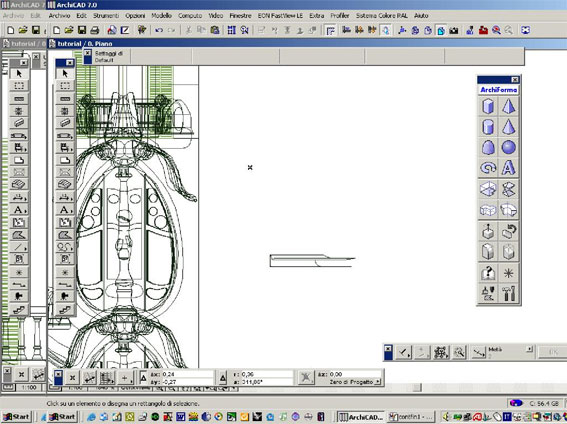The height and width of the screenshot is (424, 567).
Task: Open the Zero di Progetto dropdown arrow
Action: coord(378,382)
